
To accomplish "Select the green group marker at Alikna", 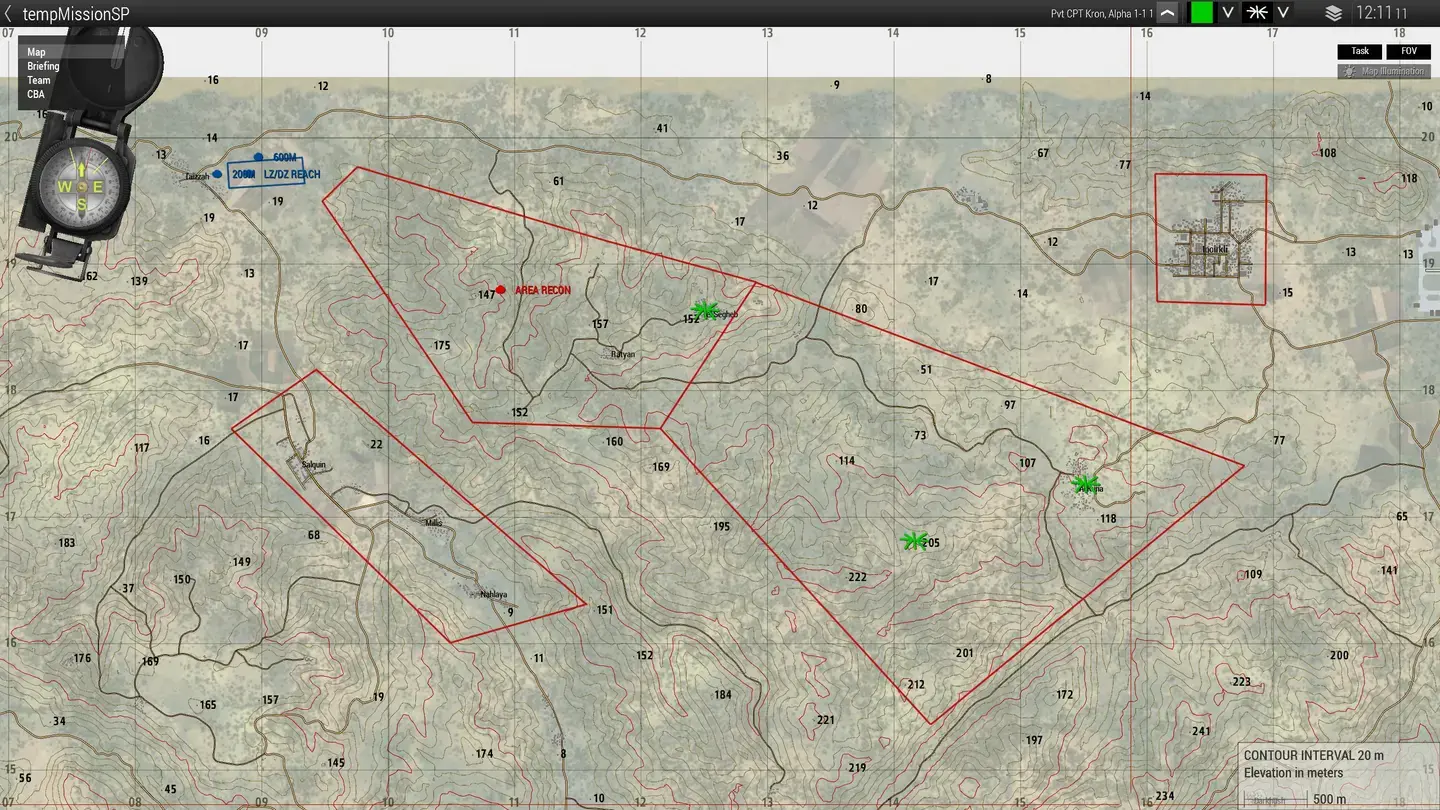I will (x=1083, y=484).
